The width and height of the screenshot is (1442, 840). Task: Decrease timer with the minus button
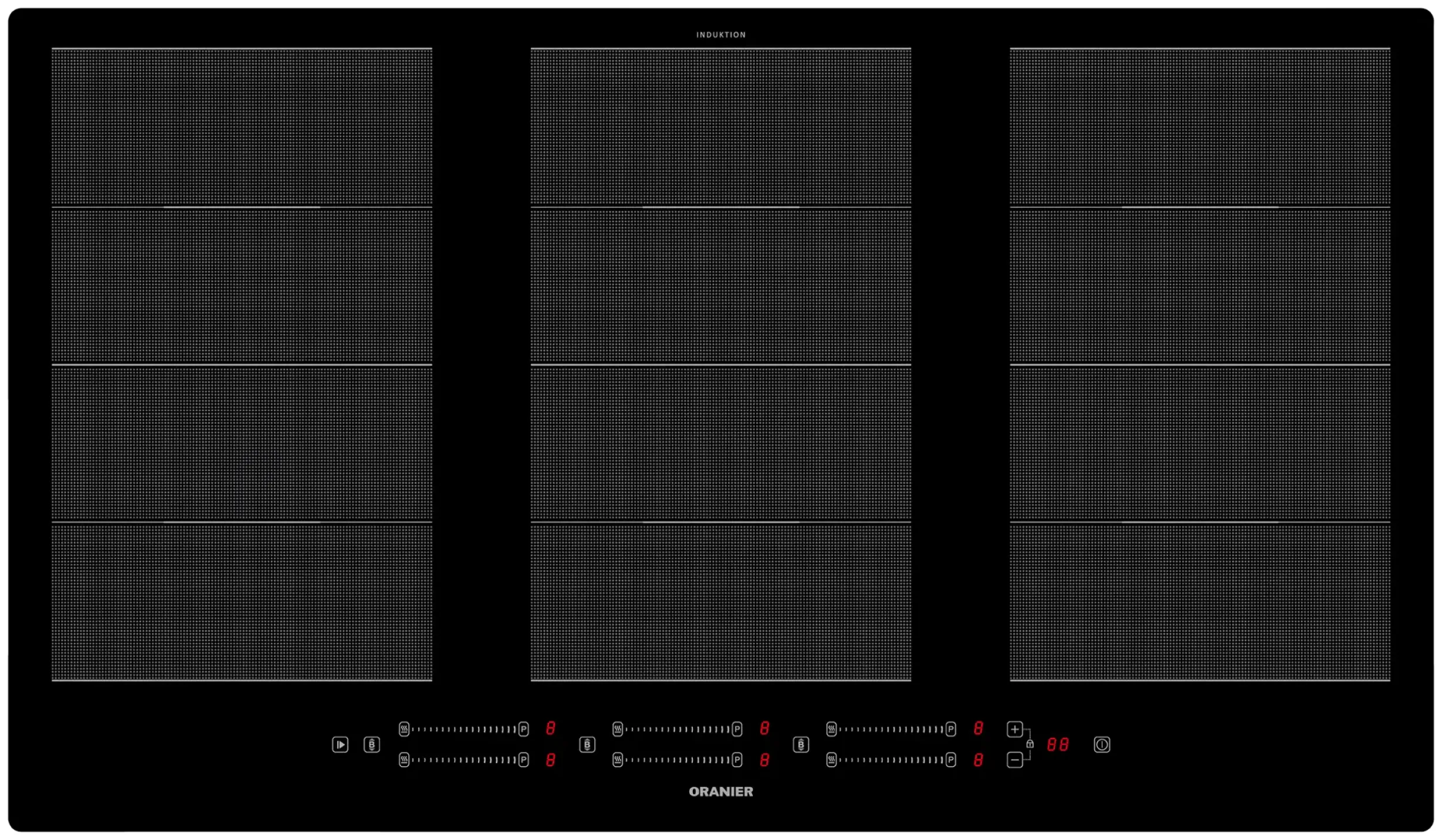[1014, 760]
